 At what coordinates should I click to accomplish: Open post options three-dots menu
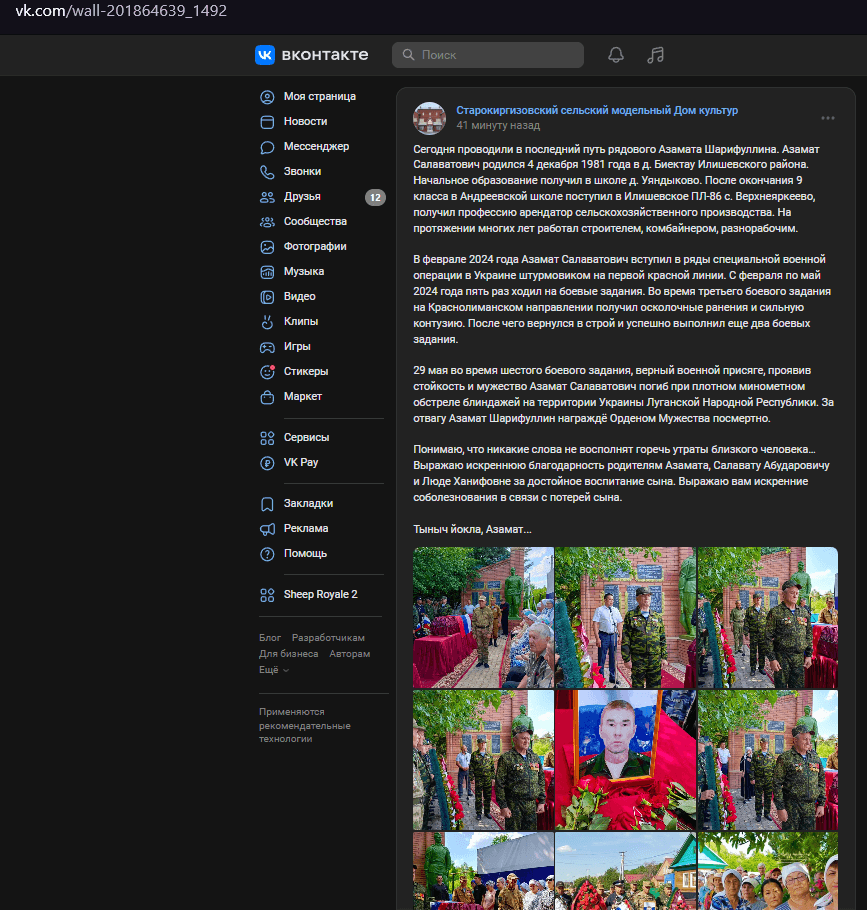[x=828, y=118]
